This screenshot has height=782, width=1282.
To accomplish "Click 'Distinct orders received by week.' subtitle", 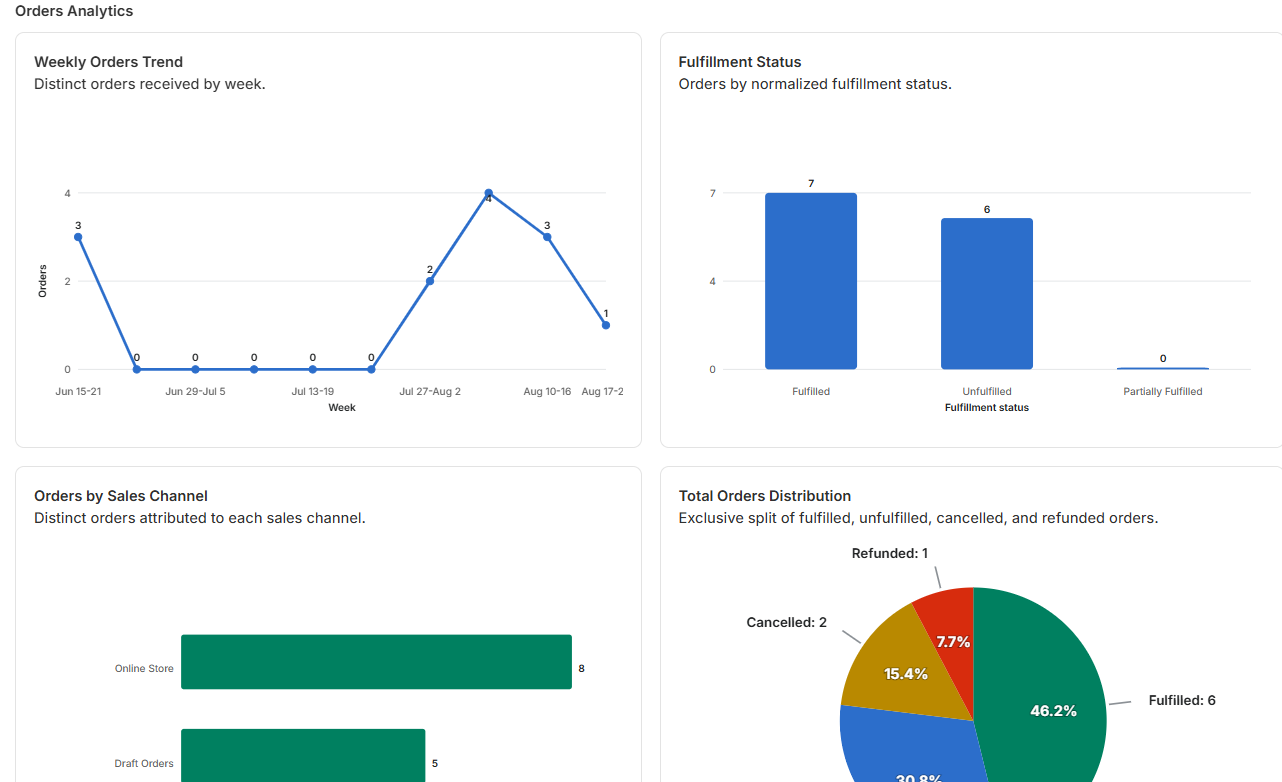I will 150,84.
